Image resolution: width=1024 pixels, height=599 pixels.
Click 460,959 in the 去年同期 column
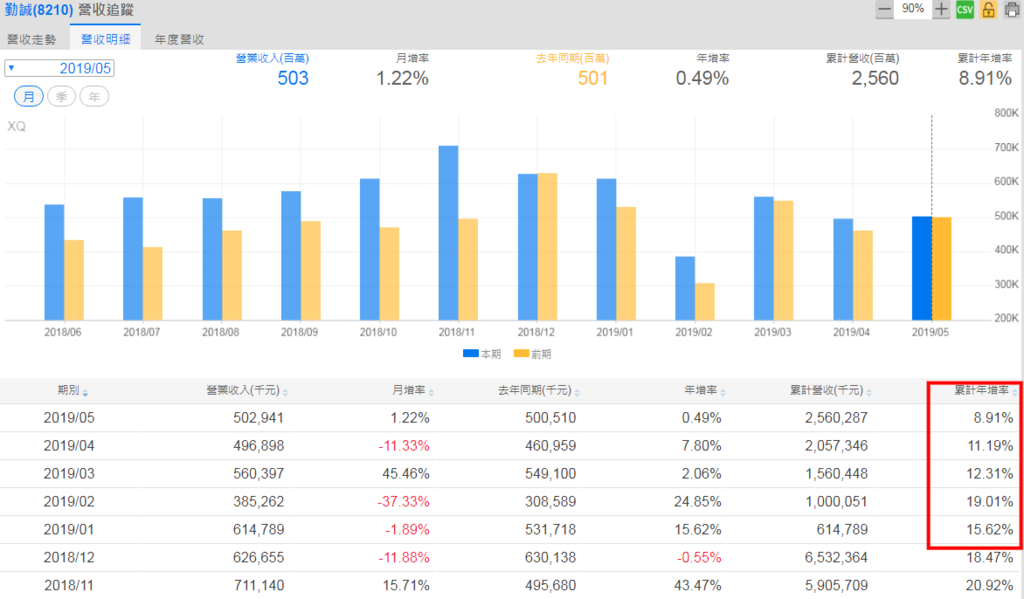551,446
